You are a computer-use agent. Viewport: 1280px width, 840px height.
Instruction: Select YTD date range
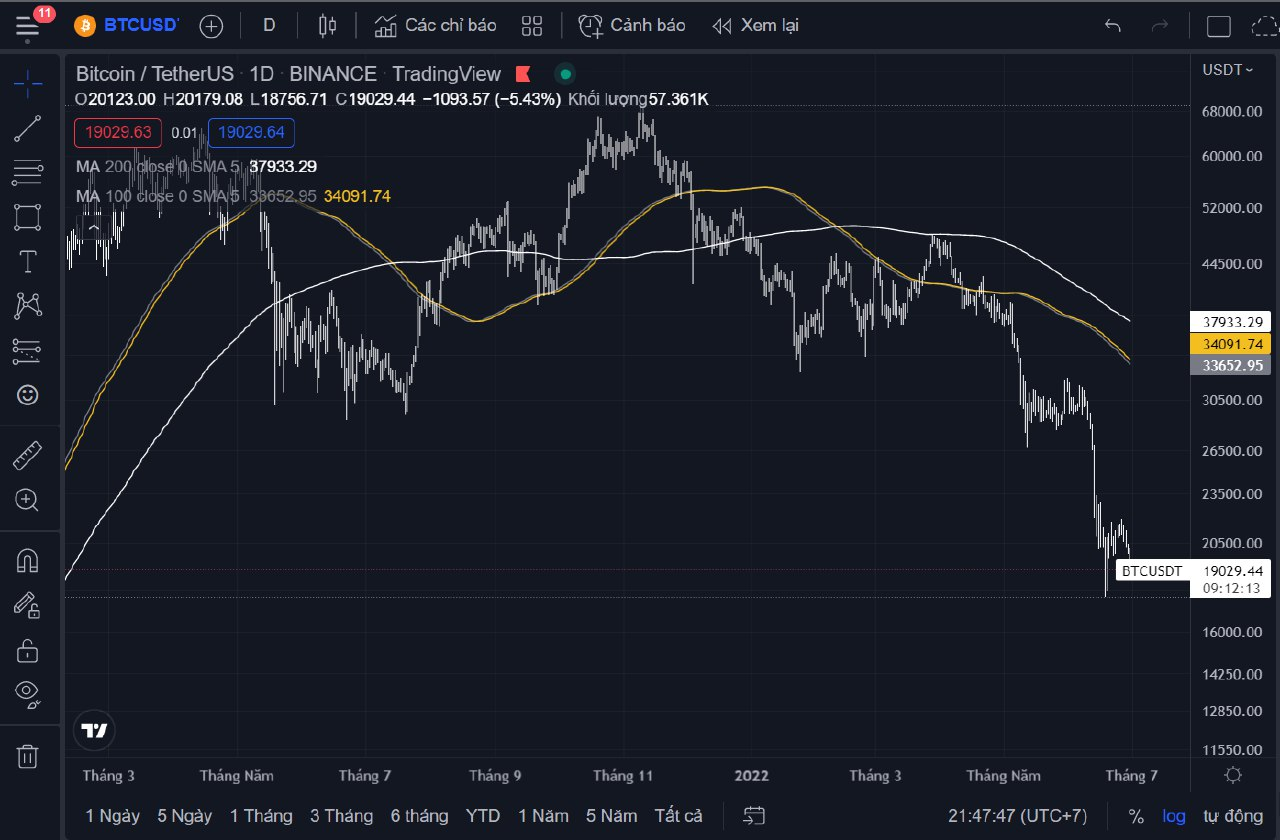coord(483,816)
